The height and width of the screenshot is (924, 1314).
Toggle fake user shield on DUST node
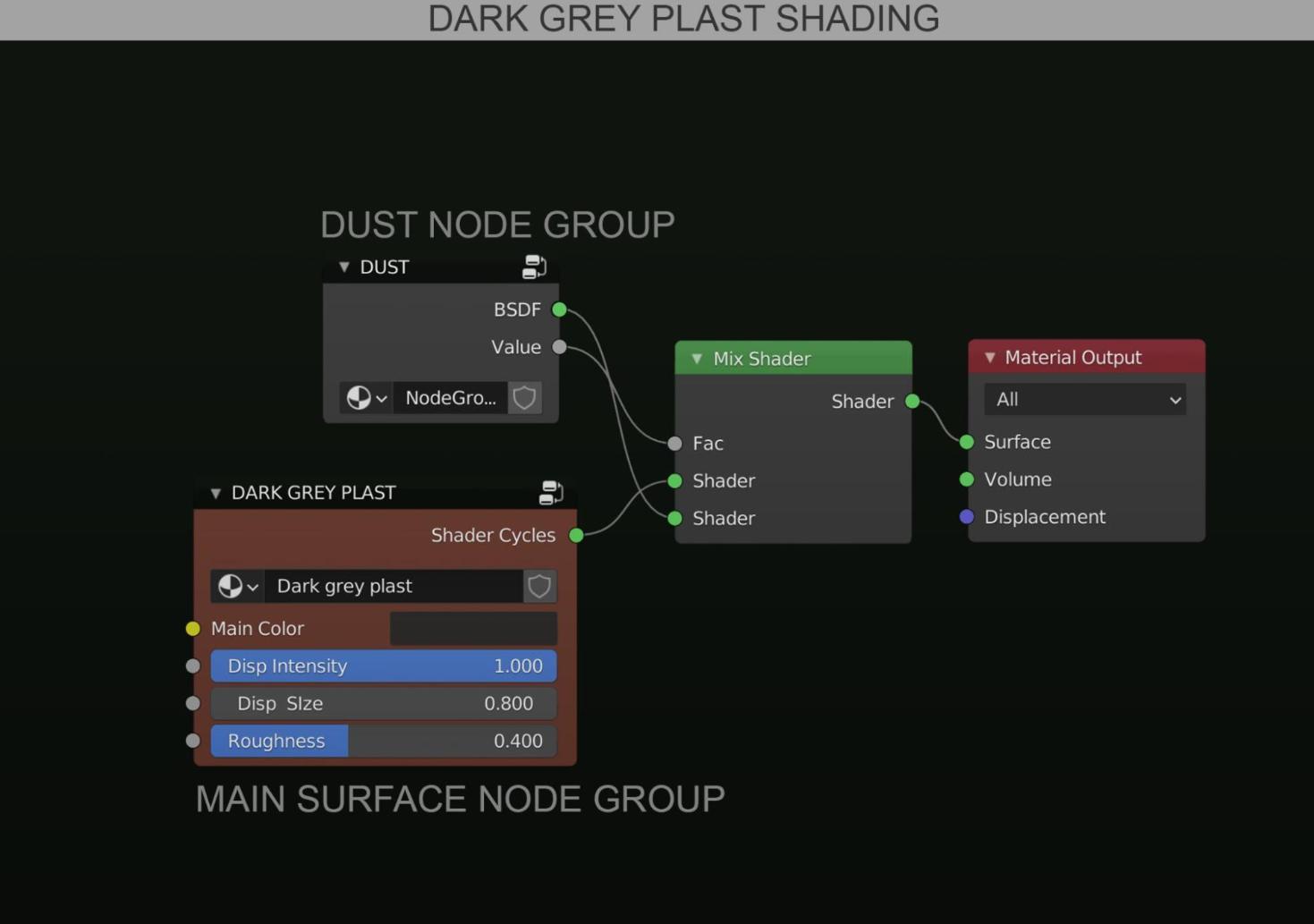tap(525, 398)
